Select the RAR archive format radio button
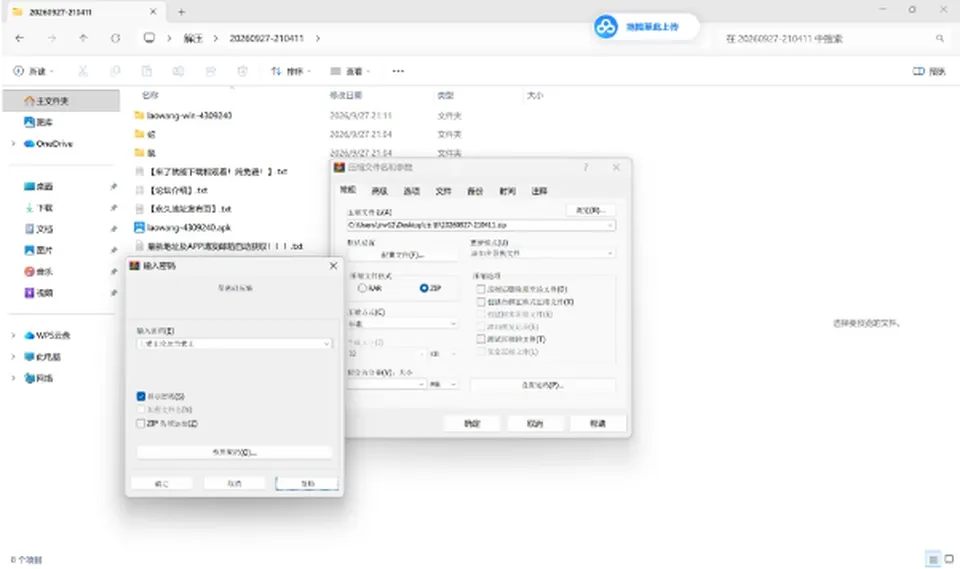The image size is (960, 569). (x=362, y=288)
